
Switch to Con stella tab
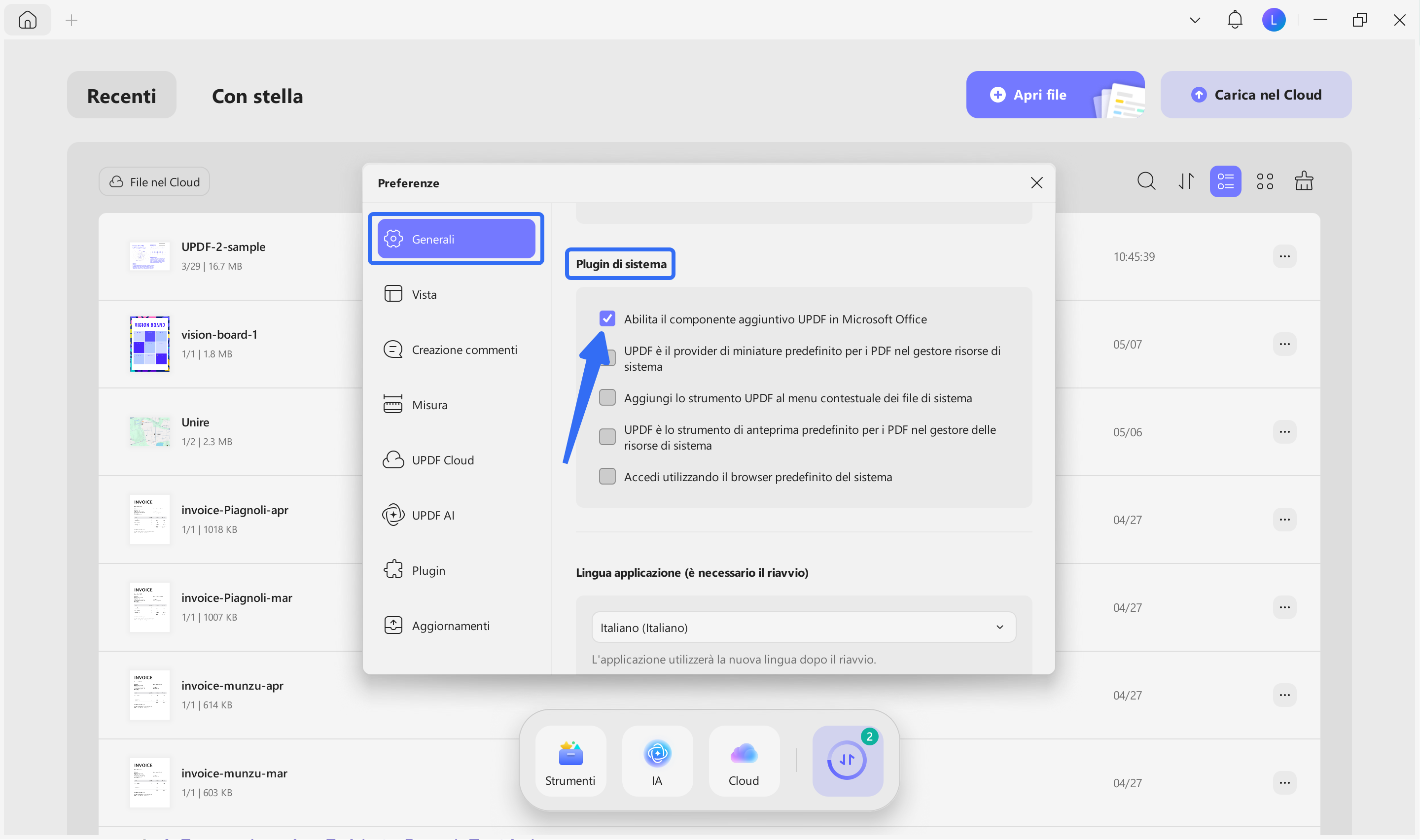click(257, 96)
